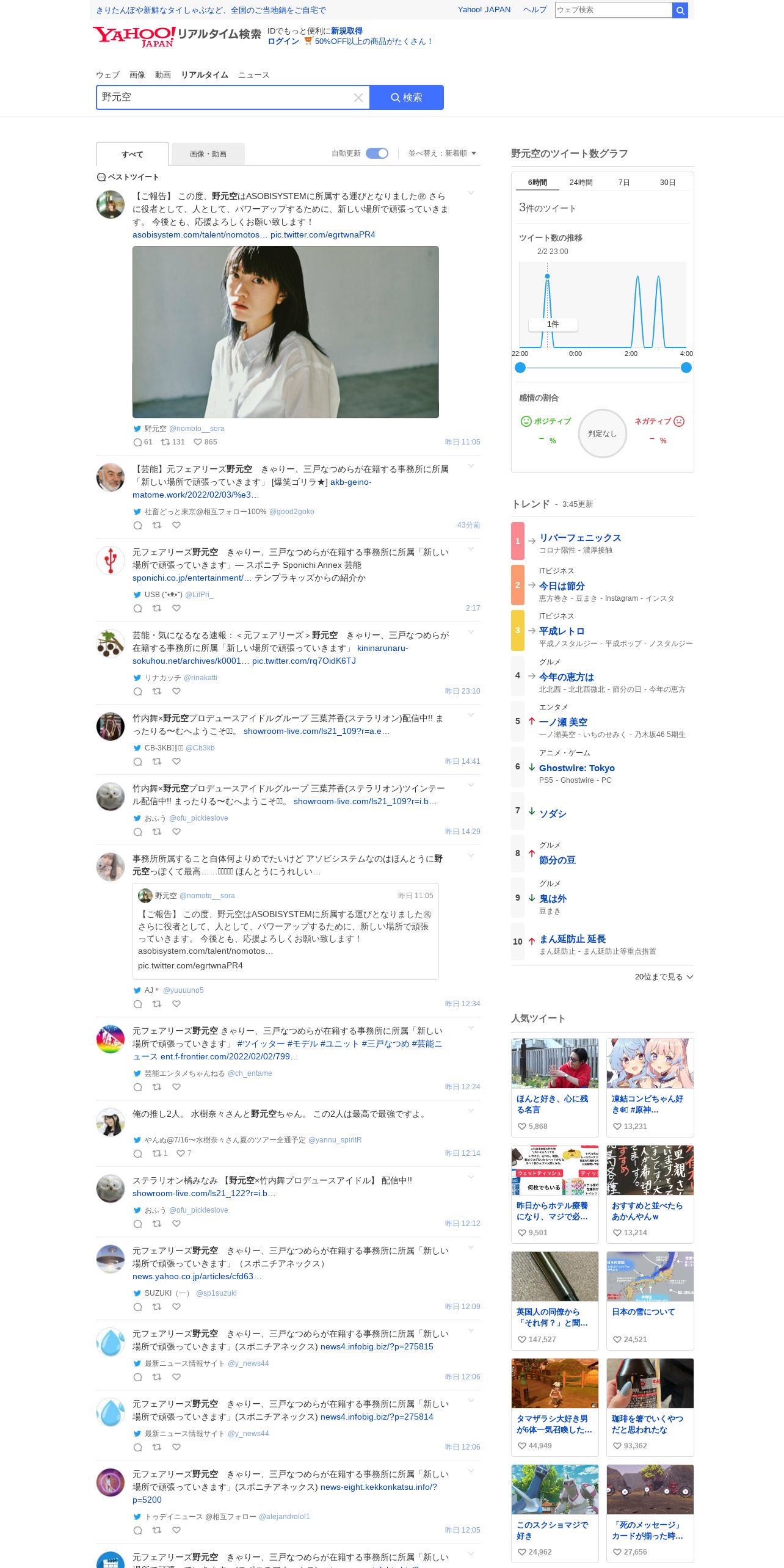Click avatar of 野元空 best tweet
The width and height of the screenshot is (784, 1568).
coord(111,205)
